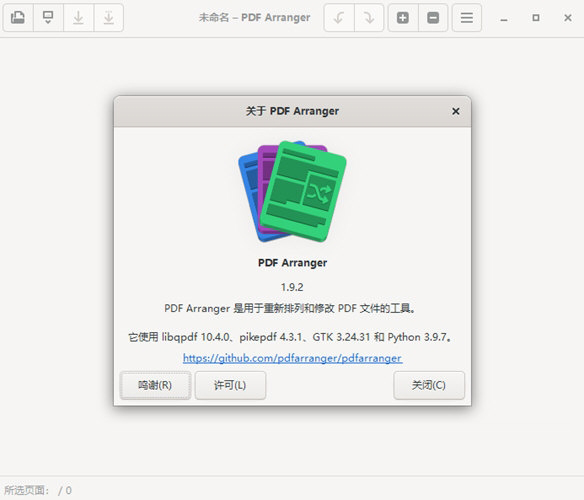This screenshot has width=584, height=500.
Task: Open the github.com/pdfarranger link
Action: point(292,358)
